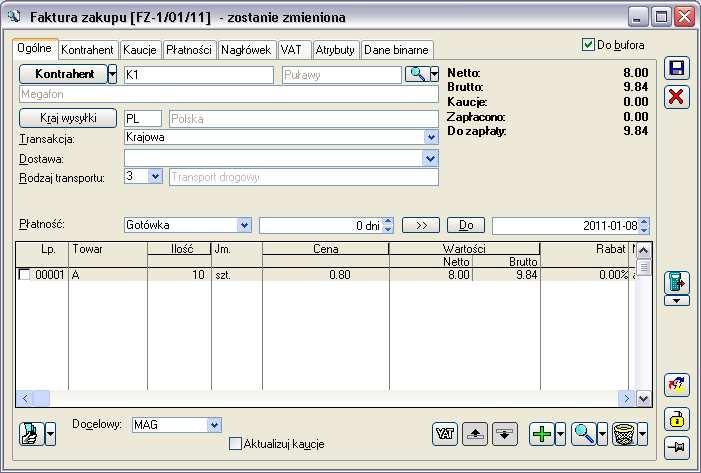Click the application icon in the title bar
The image size is (701, 473).
click(15, 17)
